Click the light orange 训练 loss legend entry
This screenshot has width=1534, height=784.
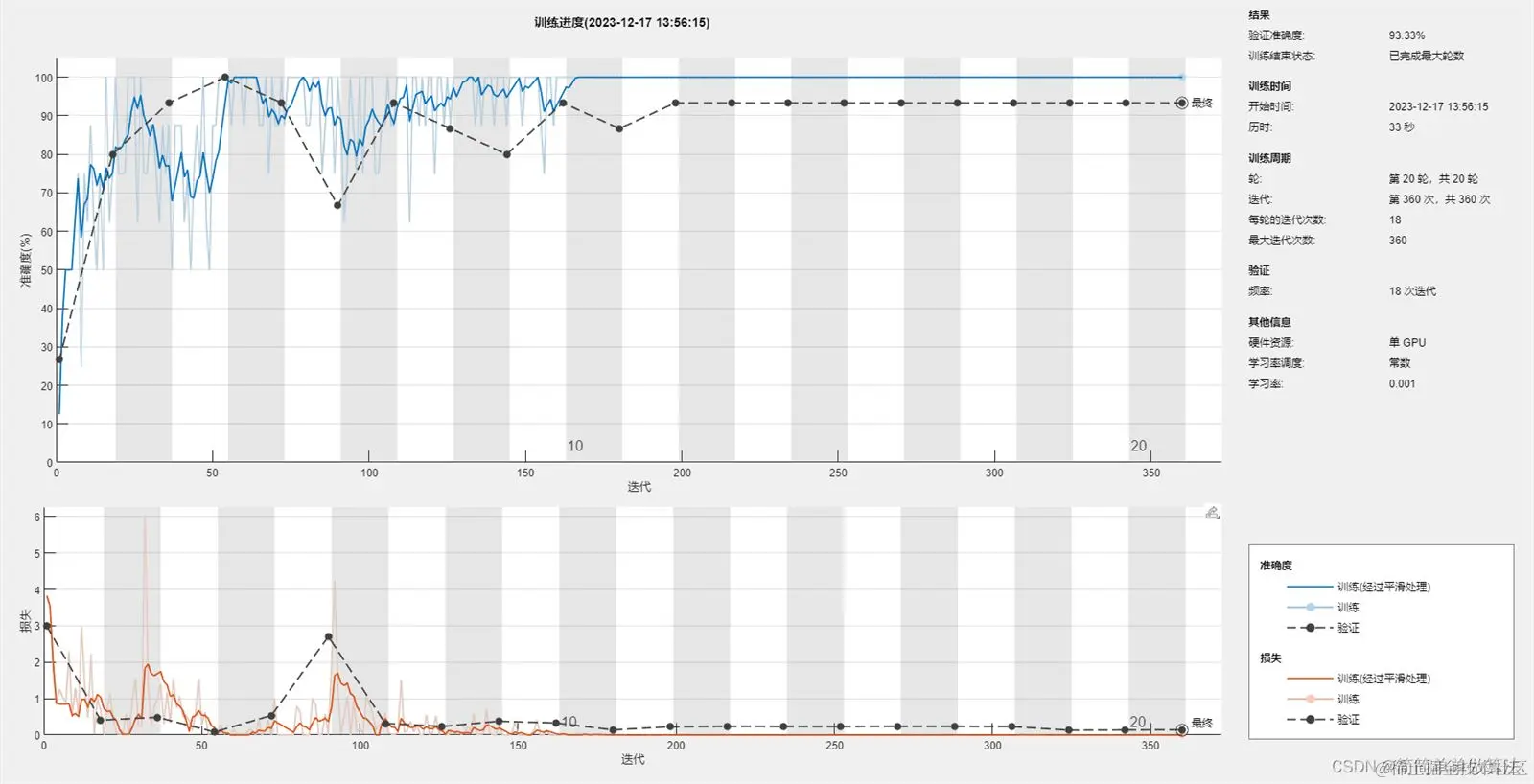tap(1323, 700)
